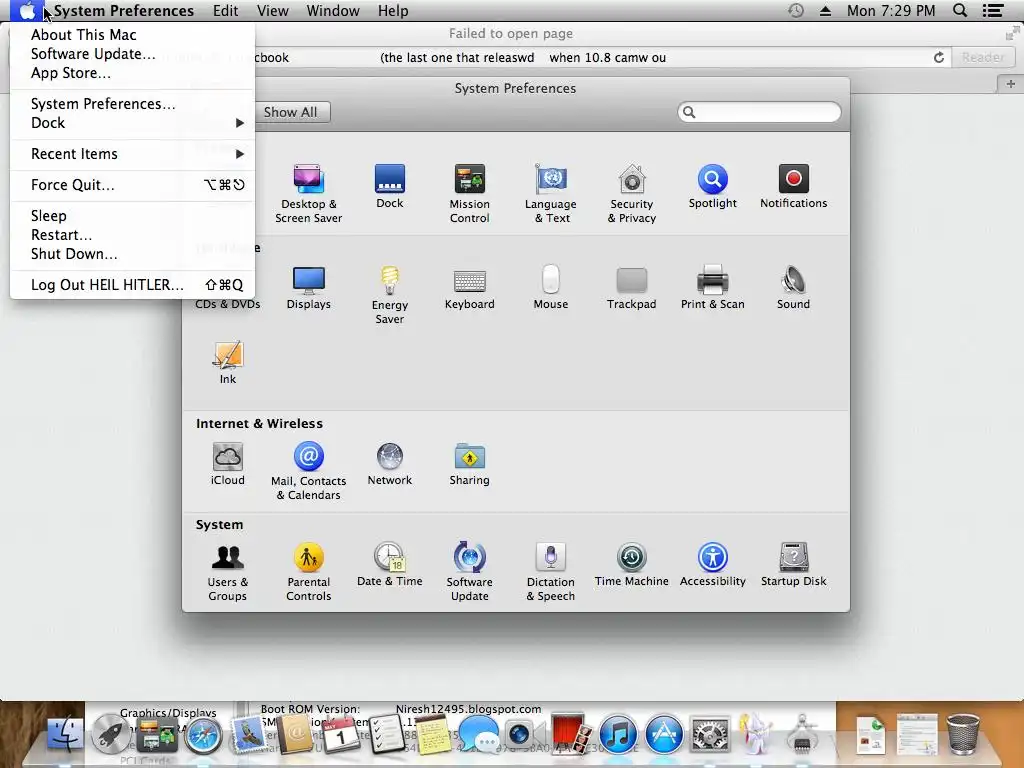Click the Reader button in Safari
The width and height of the screenshot is (1024, 768).
[x=982, y=57]
